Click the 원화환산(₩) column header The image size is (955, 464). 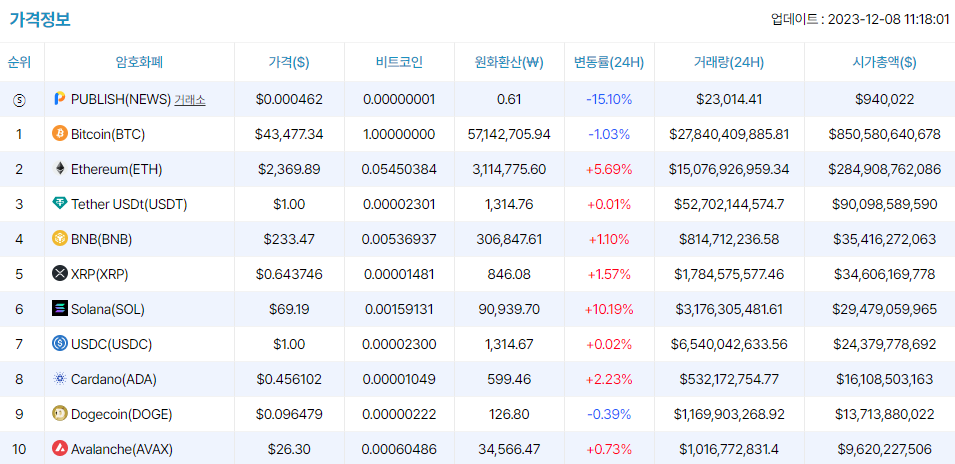coord(508,62)
